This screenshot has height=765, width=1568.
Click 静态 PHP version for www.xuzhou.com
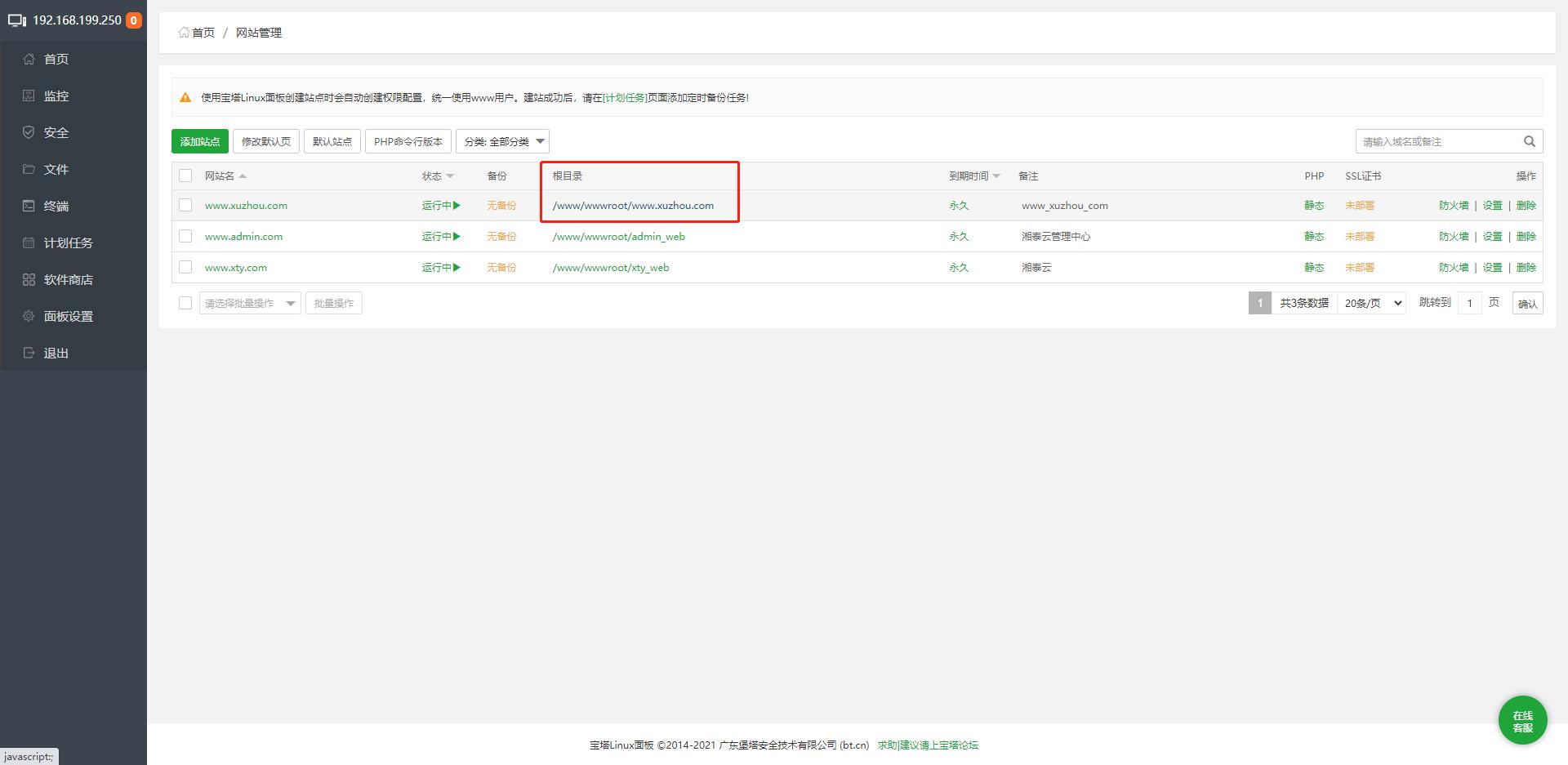pyautogui.click(x=1314, y=206)
